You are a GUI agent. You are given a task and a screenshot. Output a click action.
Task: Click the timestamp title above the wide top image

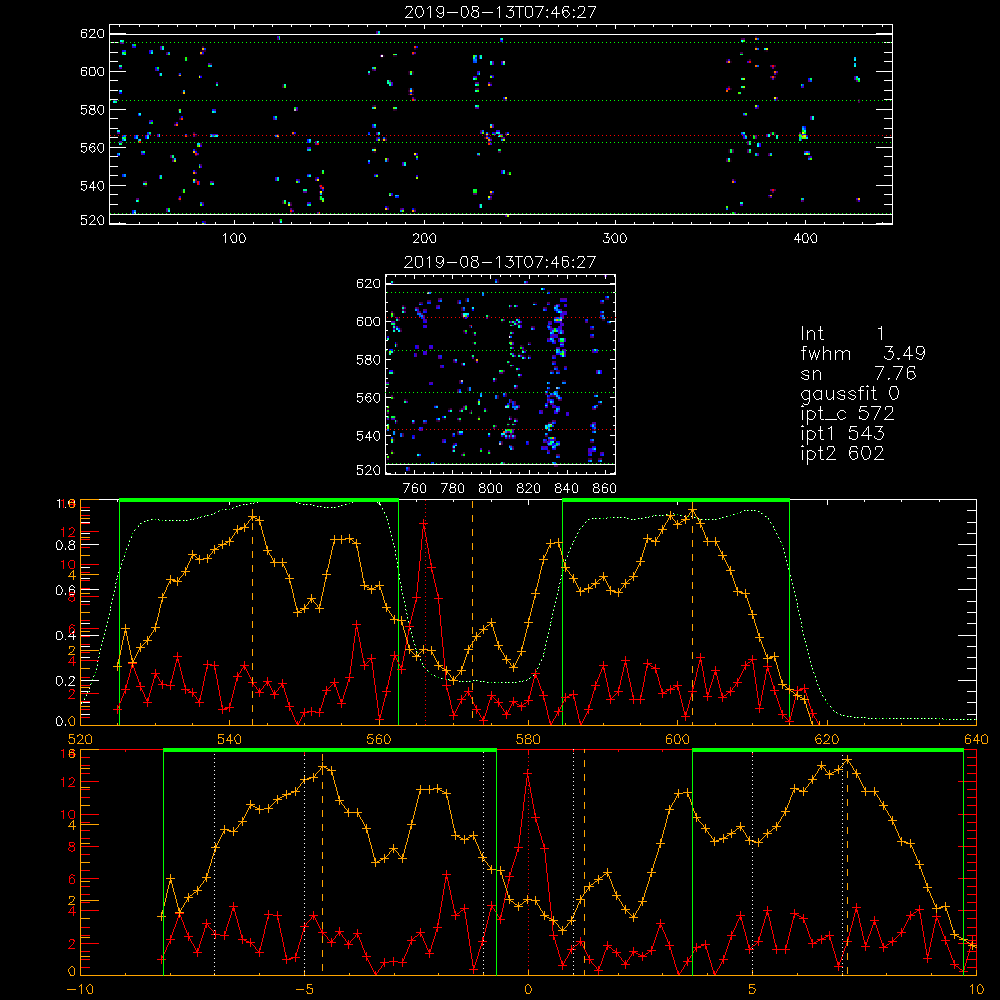click(501, 12)
